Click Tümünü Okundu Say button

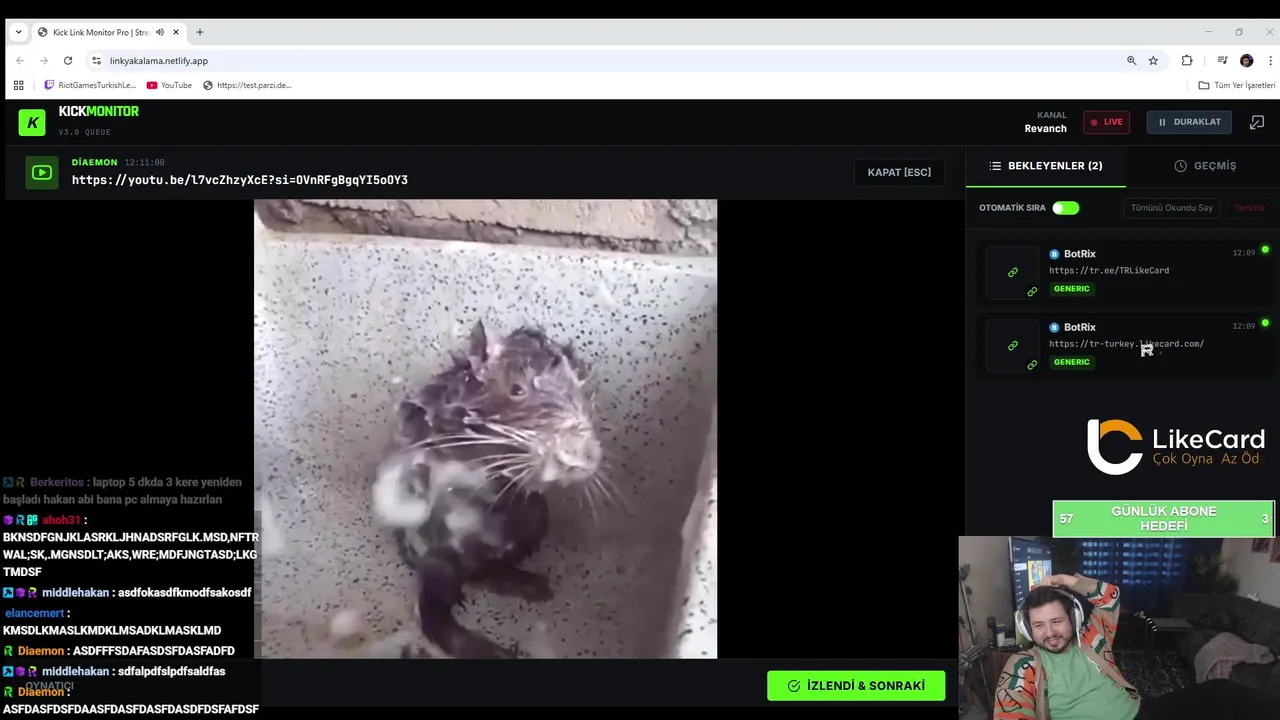coord(1171,208)
